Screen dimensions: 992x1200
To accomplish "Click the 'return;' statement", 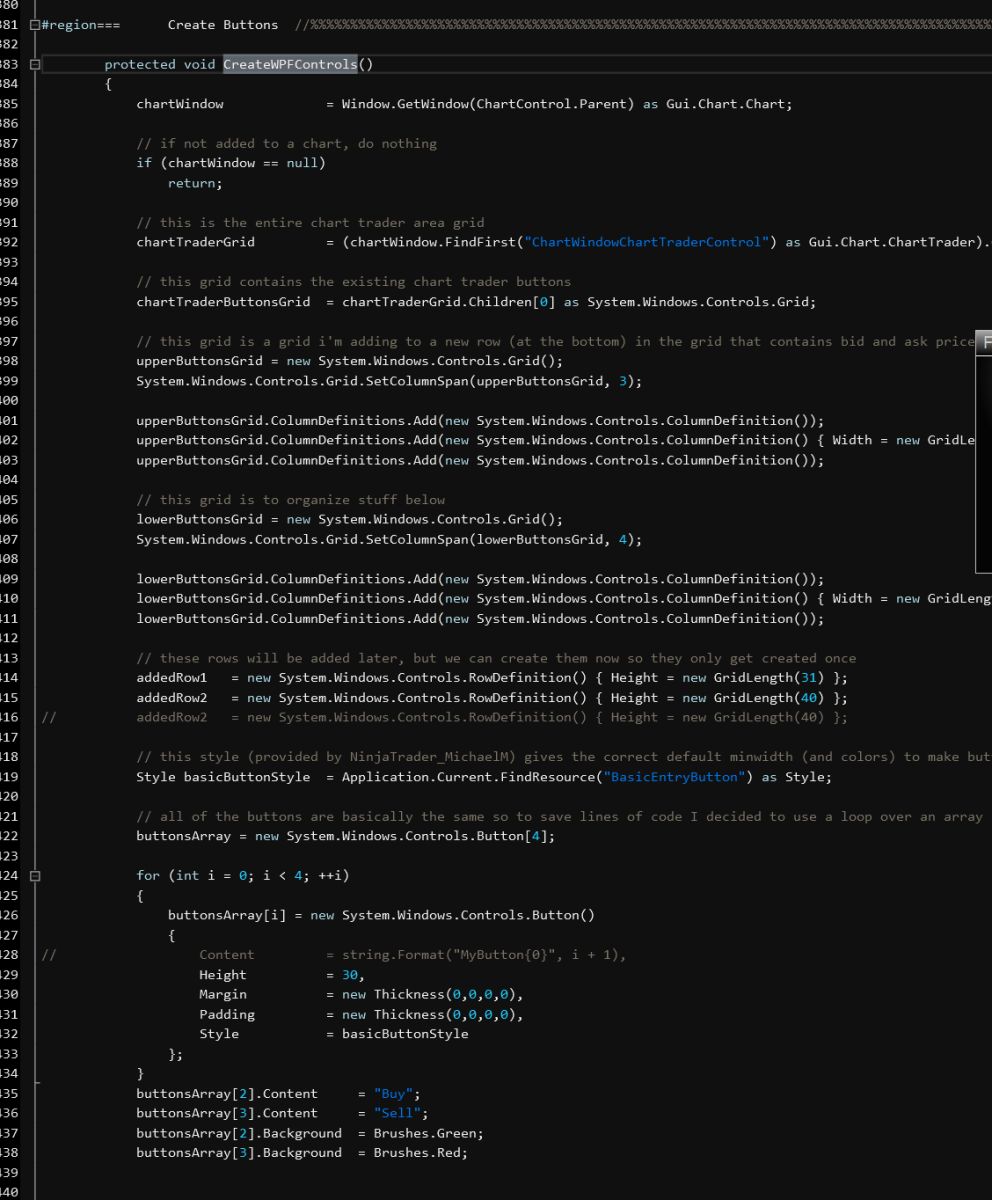I will click(195, 183).
